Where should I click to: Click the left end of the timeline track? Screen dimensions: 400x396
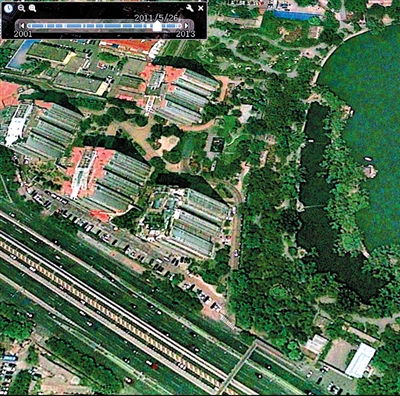tap(29, 26)
